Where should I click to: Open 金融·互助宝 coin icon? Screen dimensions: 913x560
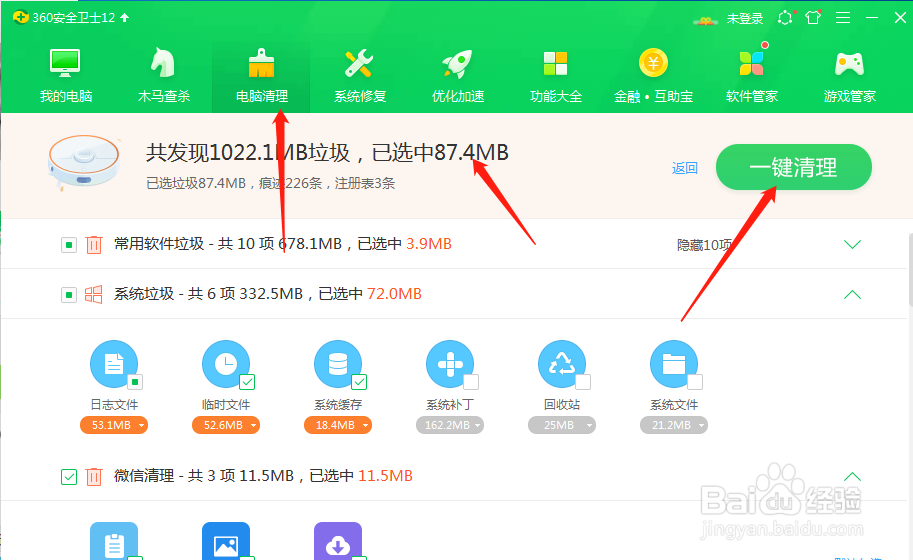point(653,63)
